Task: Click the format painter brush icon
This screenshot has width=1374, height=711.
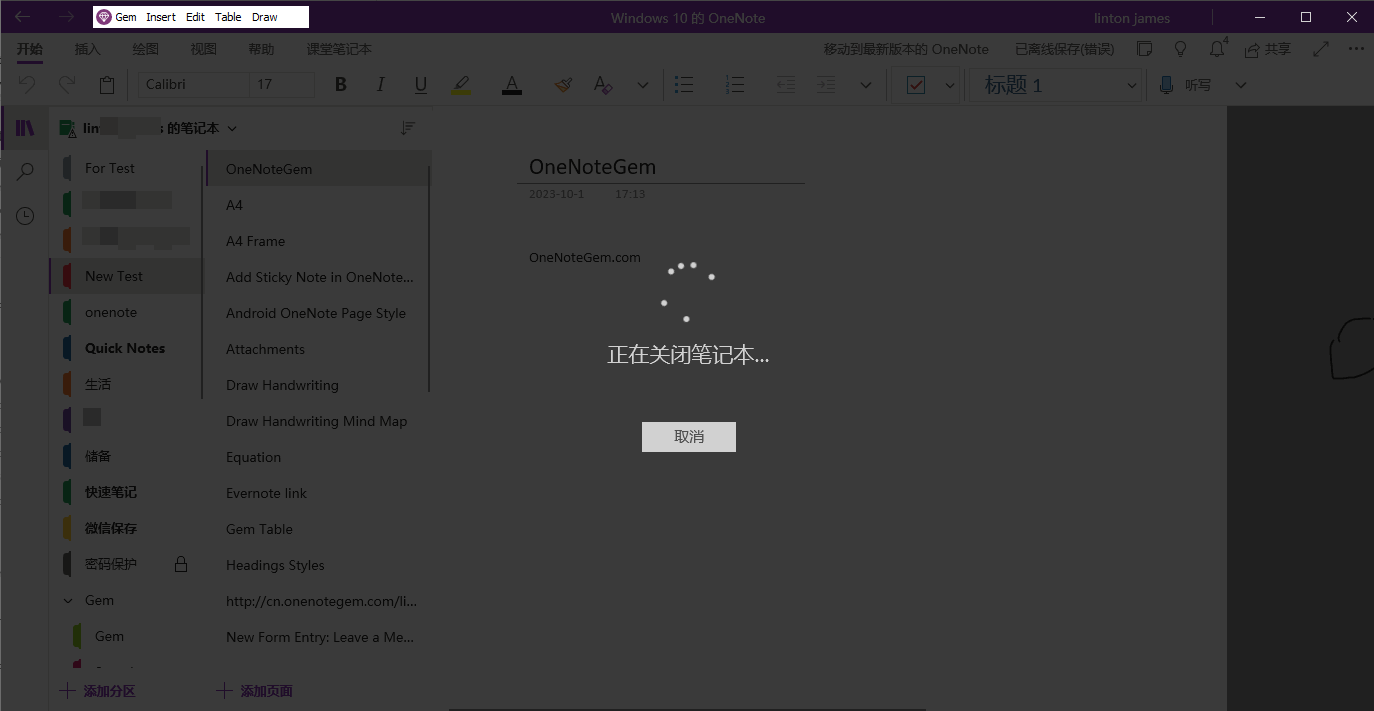Action: pos(563,85)
